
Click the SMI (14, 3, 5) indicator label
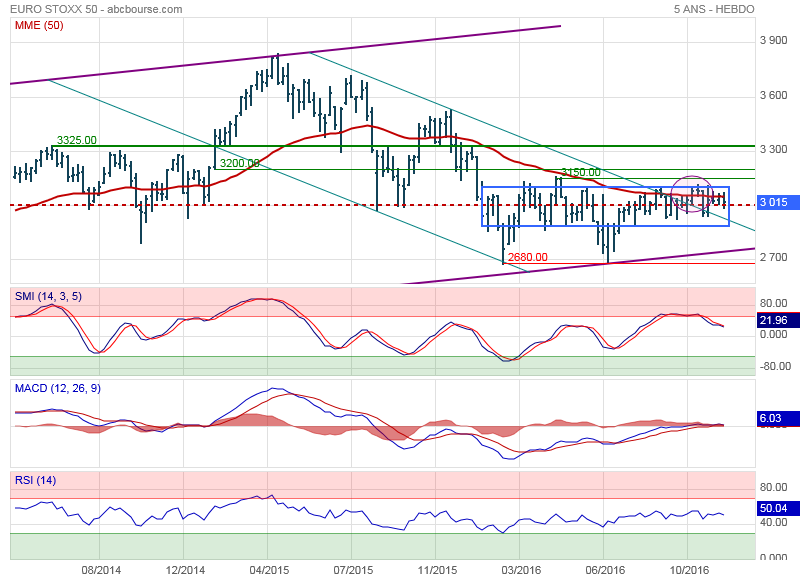(x=48, y=296)
